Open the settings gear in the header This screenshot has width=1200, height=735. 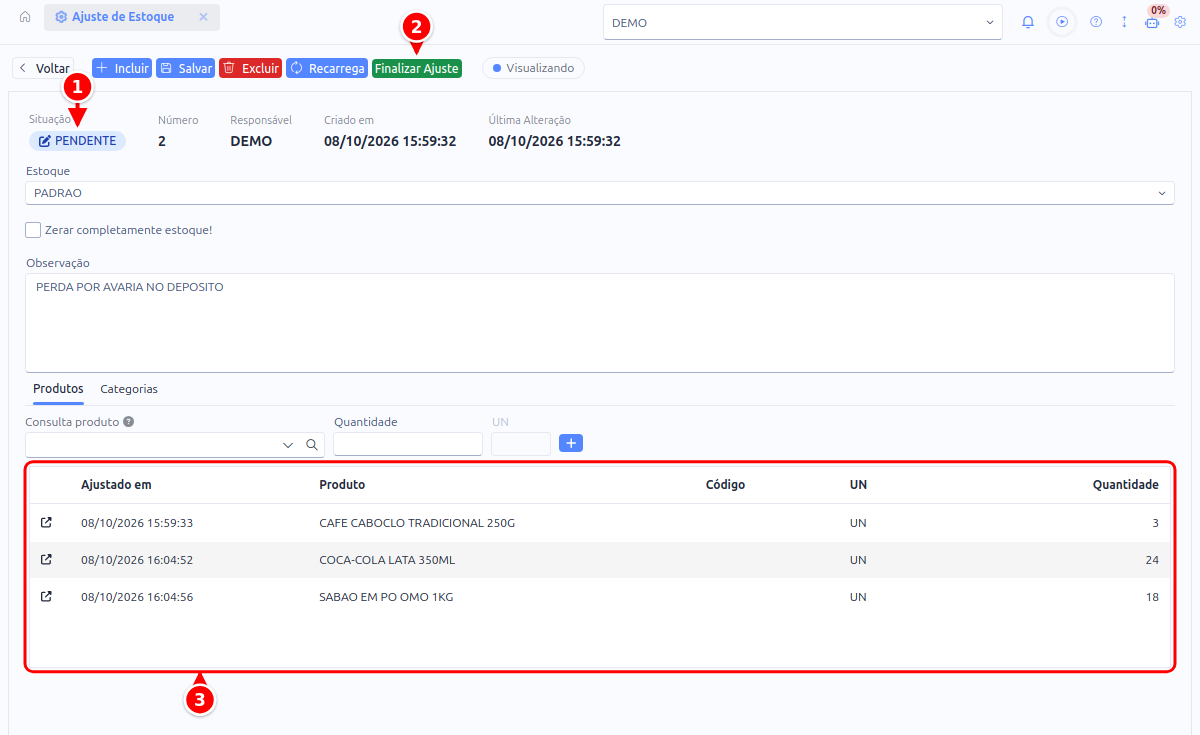1180,22
